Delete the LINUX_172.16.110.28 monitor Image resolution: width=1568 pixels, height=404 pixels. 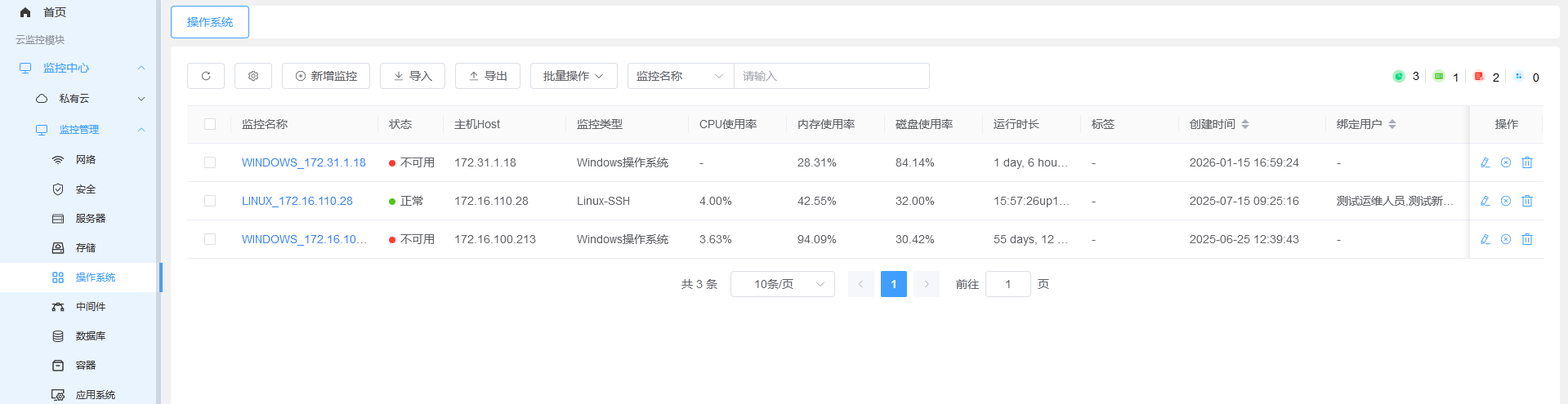1527,201
